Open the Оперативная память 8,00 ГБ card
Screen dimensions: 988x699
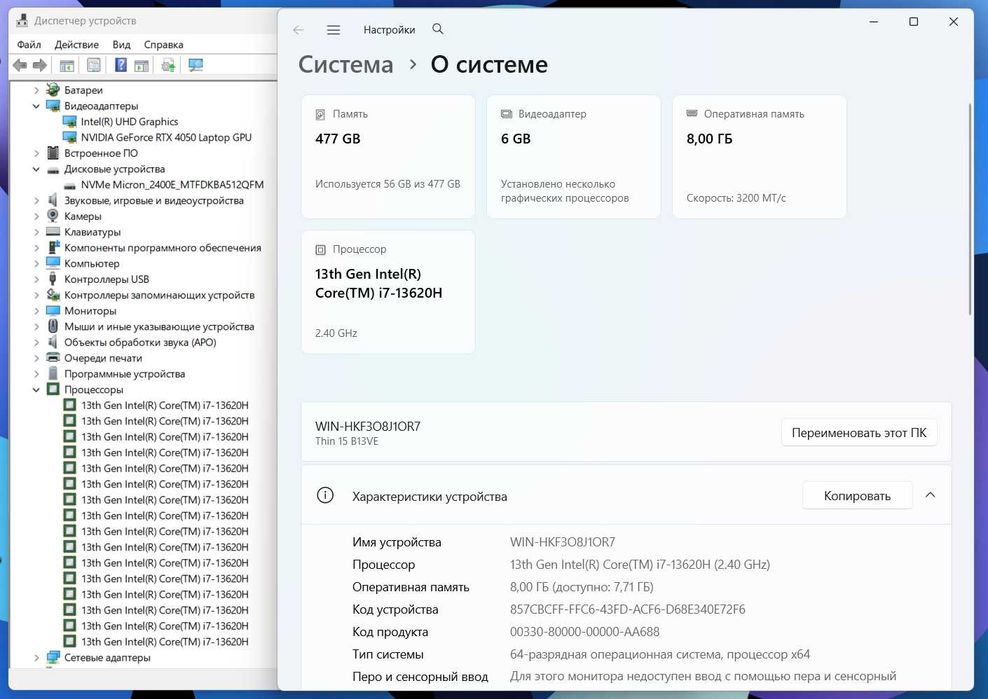(x=759, y=157)
